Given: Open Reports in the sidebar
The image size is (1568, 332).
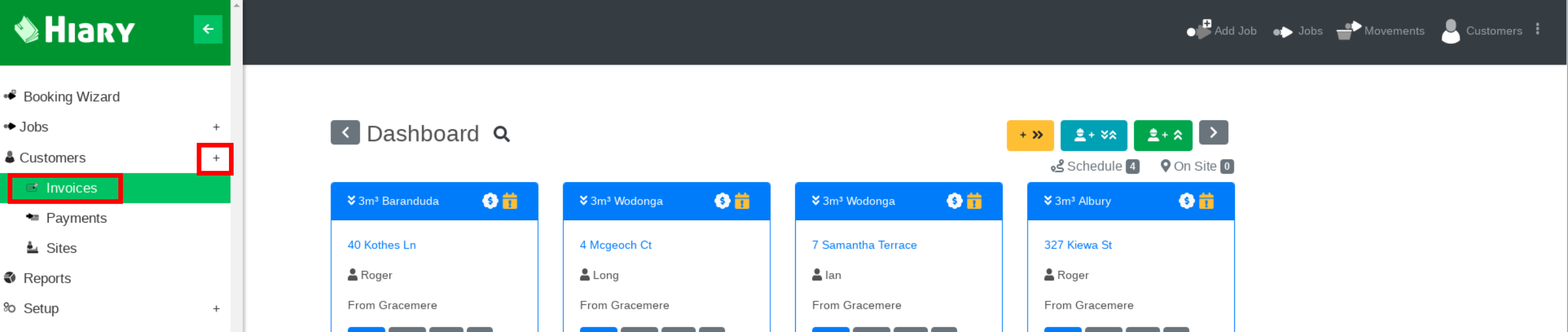Looking at the screenshot, I should pos(47,278).
